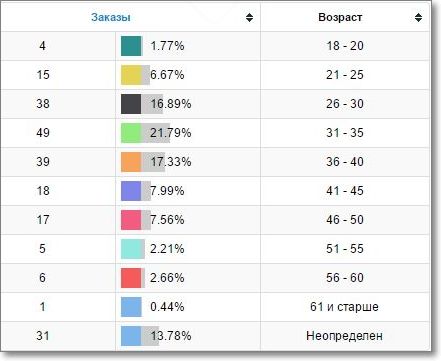
Task: Click the yellow swatch for 6.67%
Action: point(131,75)
